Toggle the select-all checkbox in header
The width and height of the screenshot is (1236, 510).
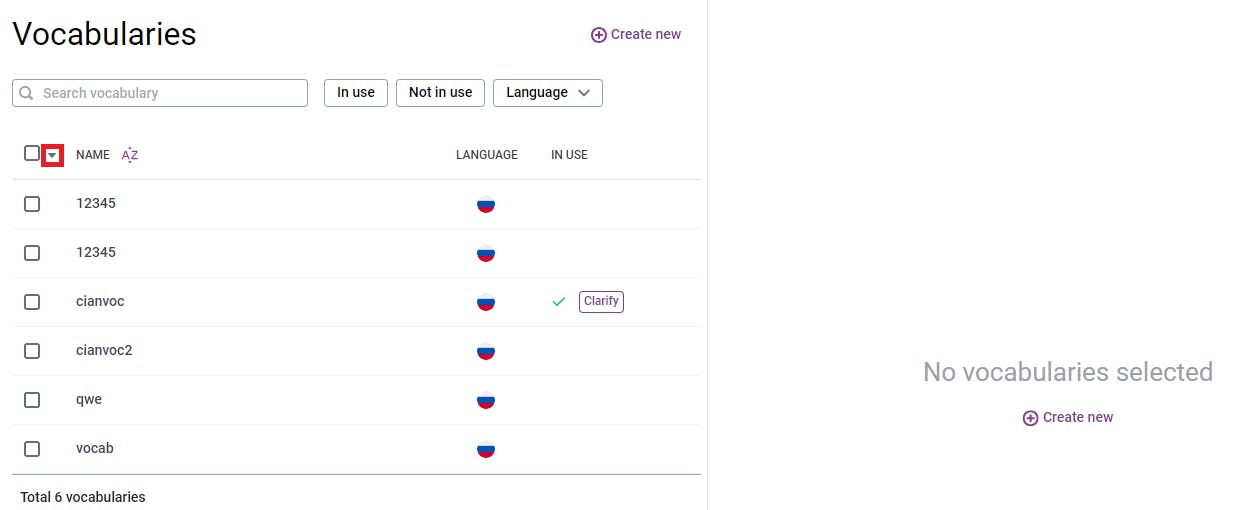pyautogui.click(x=32, y=154)
